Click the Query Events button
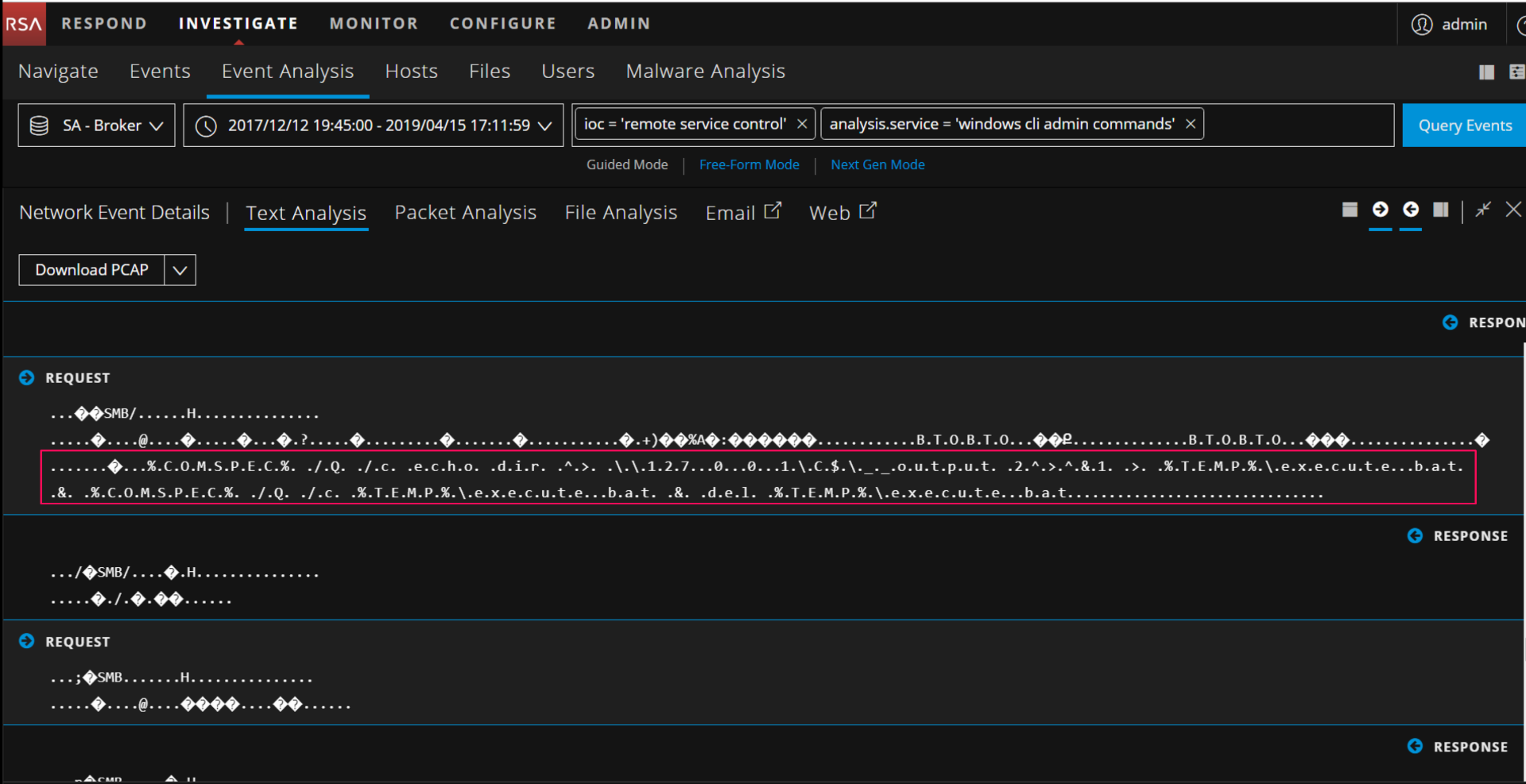Image resolution: width=1526 pixels, height=784 pixels. (x=1464, y=126)
